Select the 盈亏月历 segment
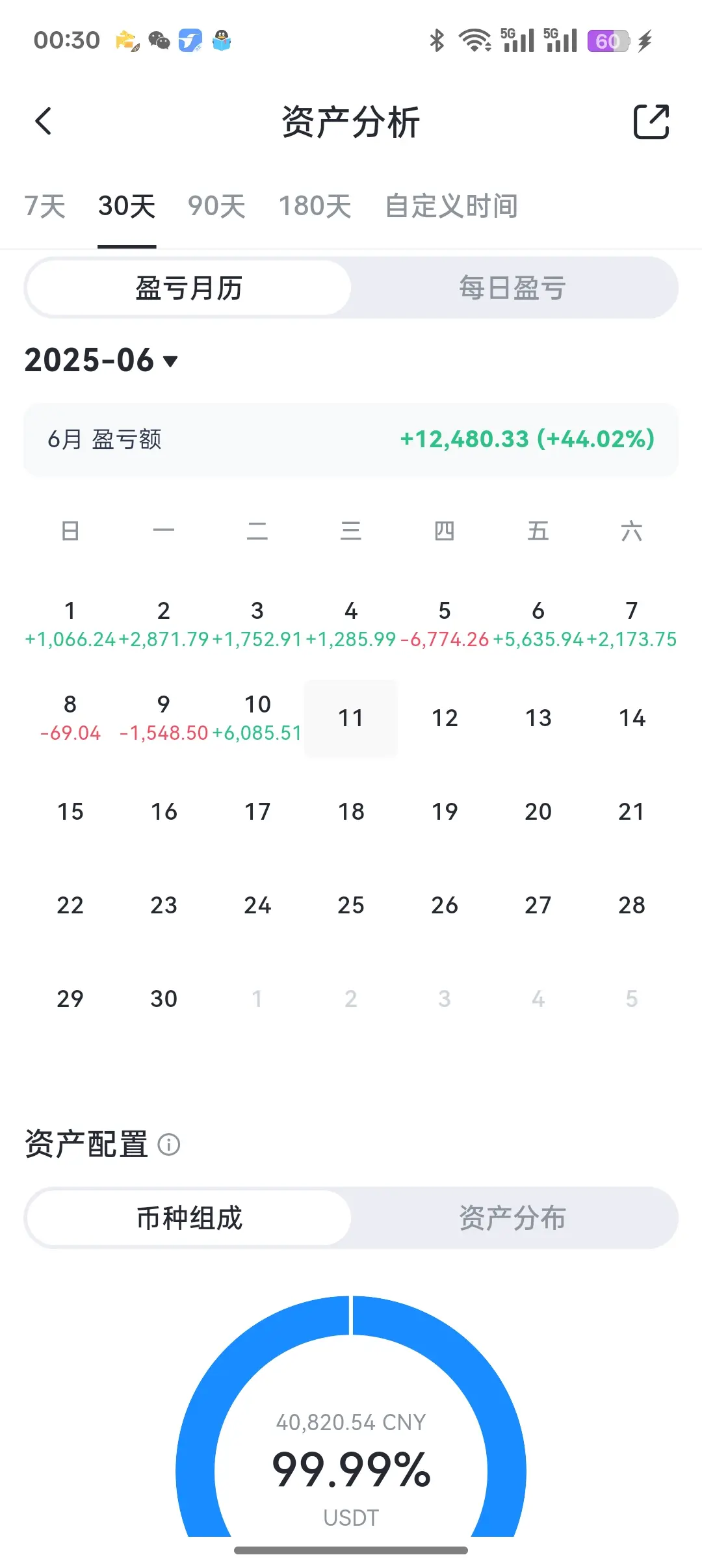Screen dimensions: 702x1568 tap(189, 287)
